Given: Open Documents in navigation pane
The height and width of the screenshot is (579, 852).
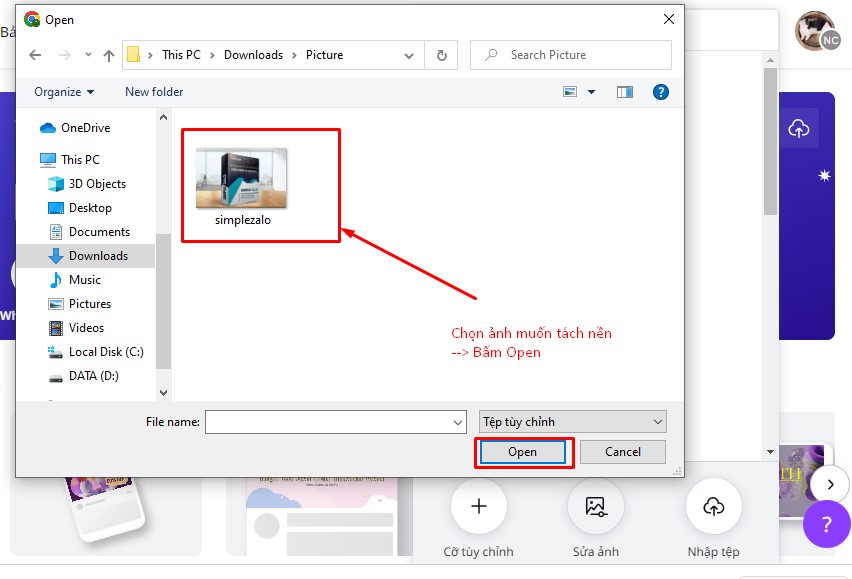Looking at the screenshot, I should click(x=90, y=232).
